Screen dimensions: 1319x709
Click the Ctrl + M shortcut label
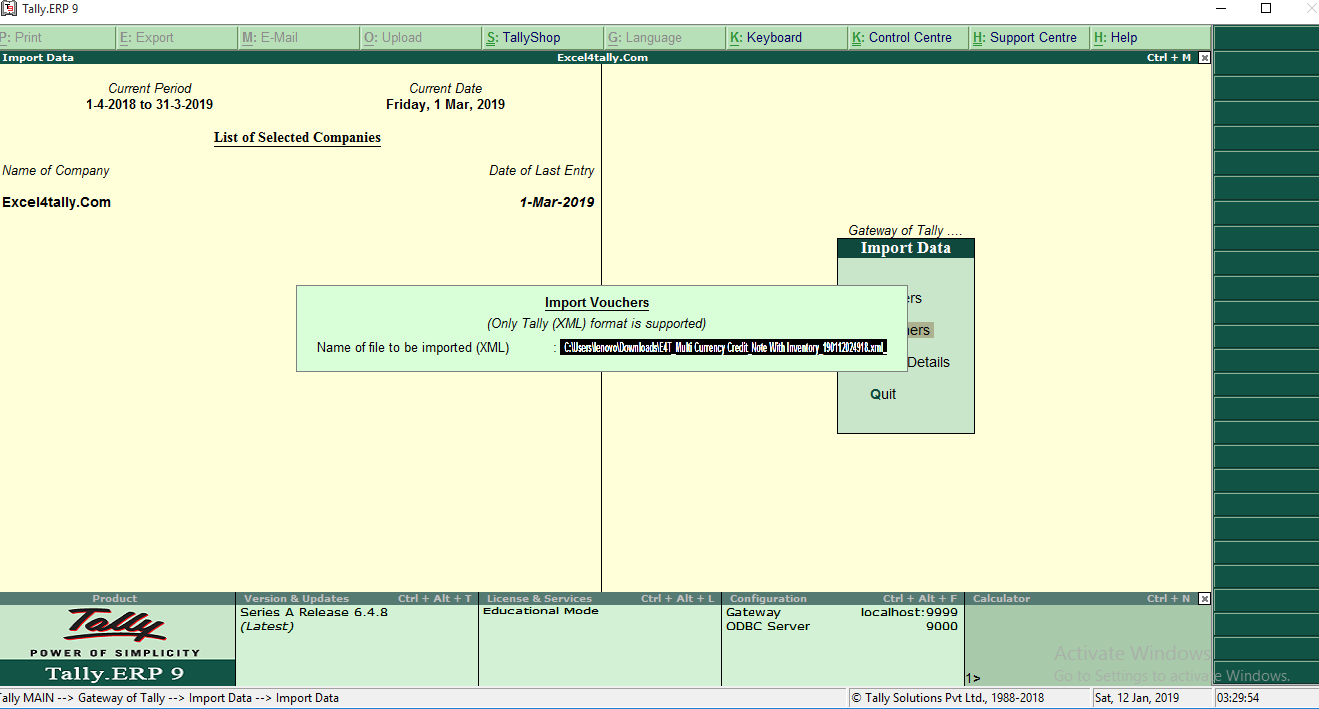click(x=1169, y=58)
